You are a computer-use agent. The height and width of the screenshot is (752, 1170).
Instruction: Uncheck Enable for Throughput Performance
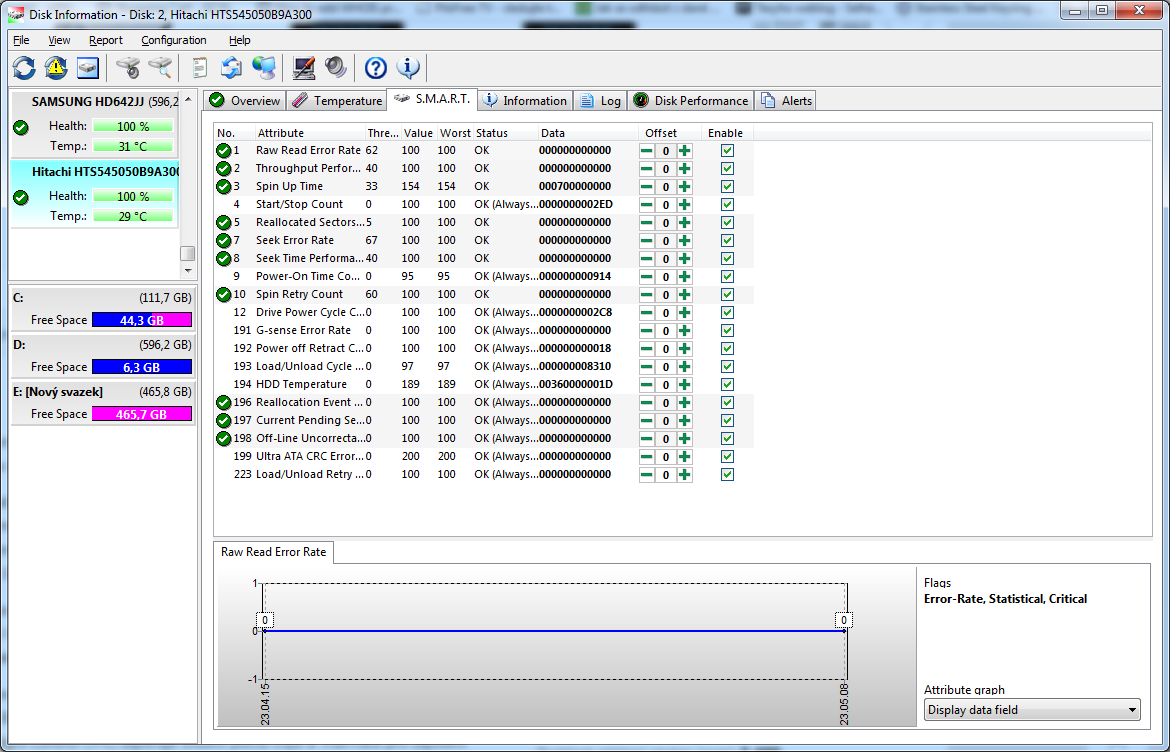click(727, 169)
